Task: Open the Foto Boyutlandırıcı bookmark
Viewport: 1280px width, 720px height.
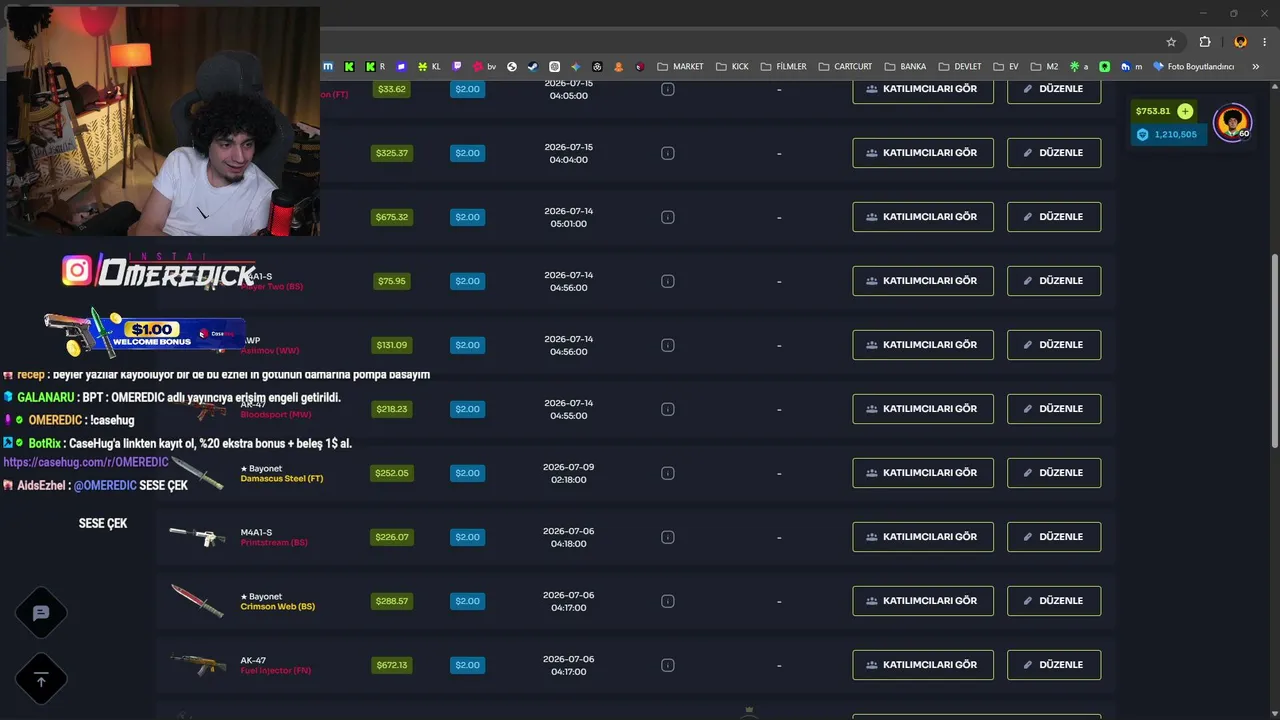Action: click(x=1194, y=67)
